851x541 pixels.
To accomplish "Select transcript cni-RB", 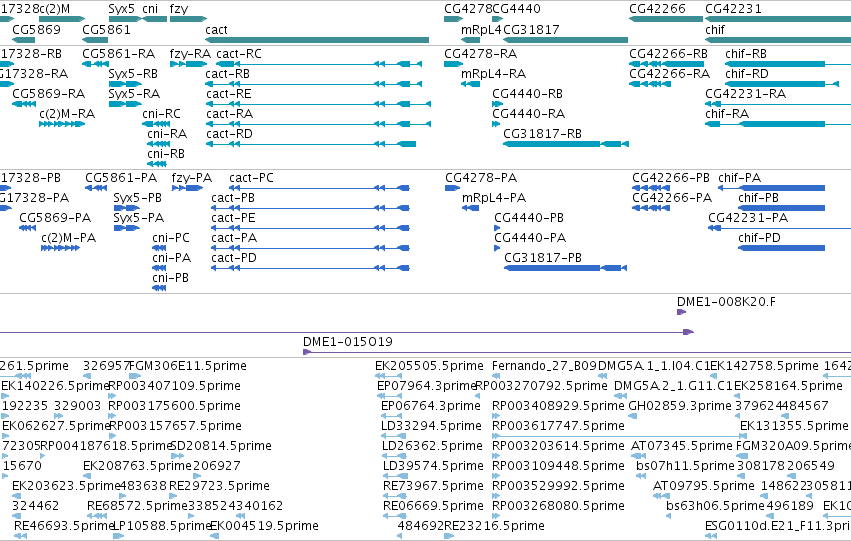I will [x=157, y=164].
